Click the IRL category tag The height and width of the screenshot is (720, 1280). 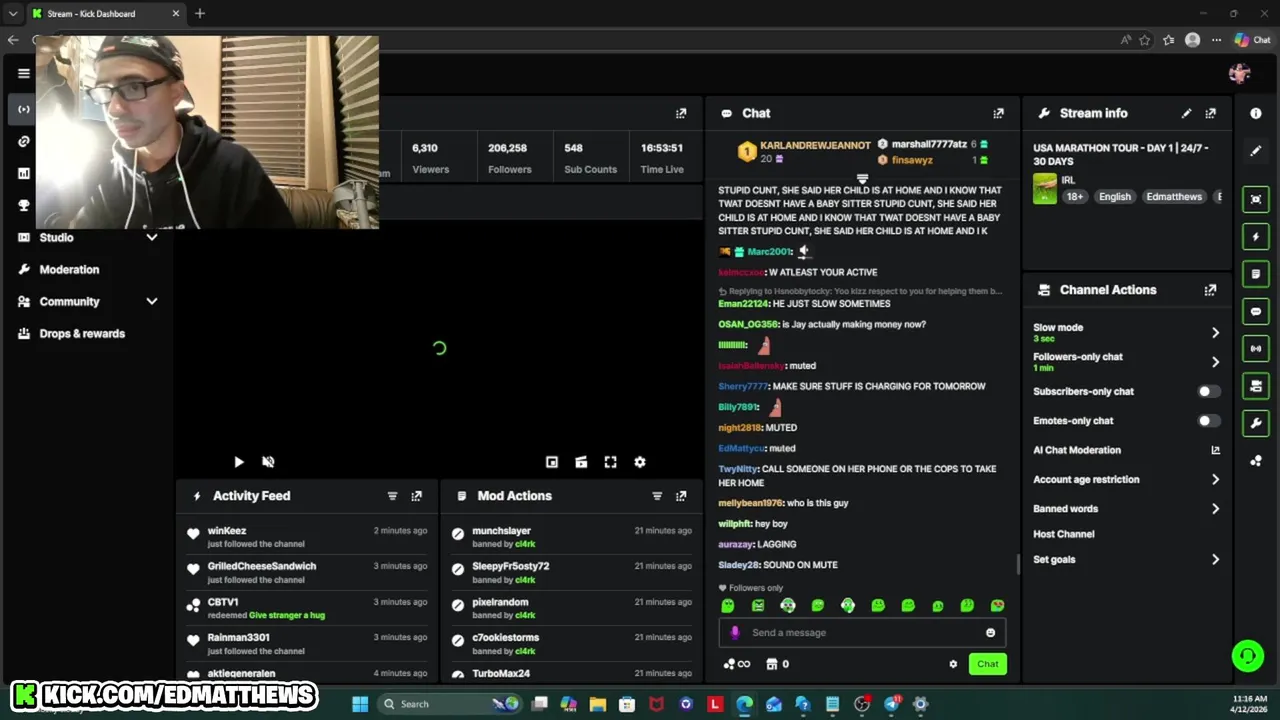tap(1068, 180)
